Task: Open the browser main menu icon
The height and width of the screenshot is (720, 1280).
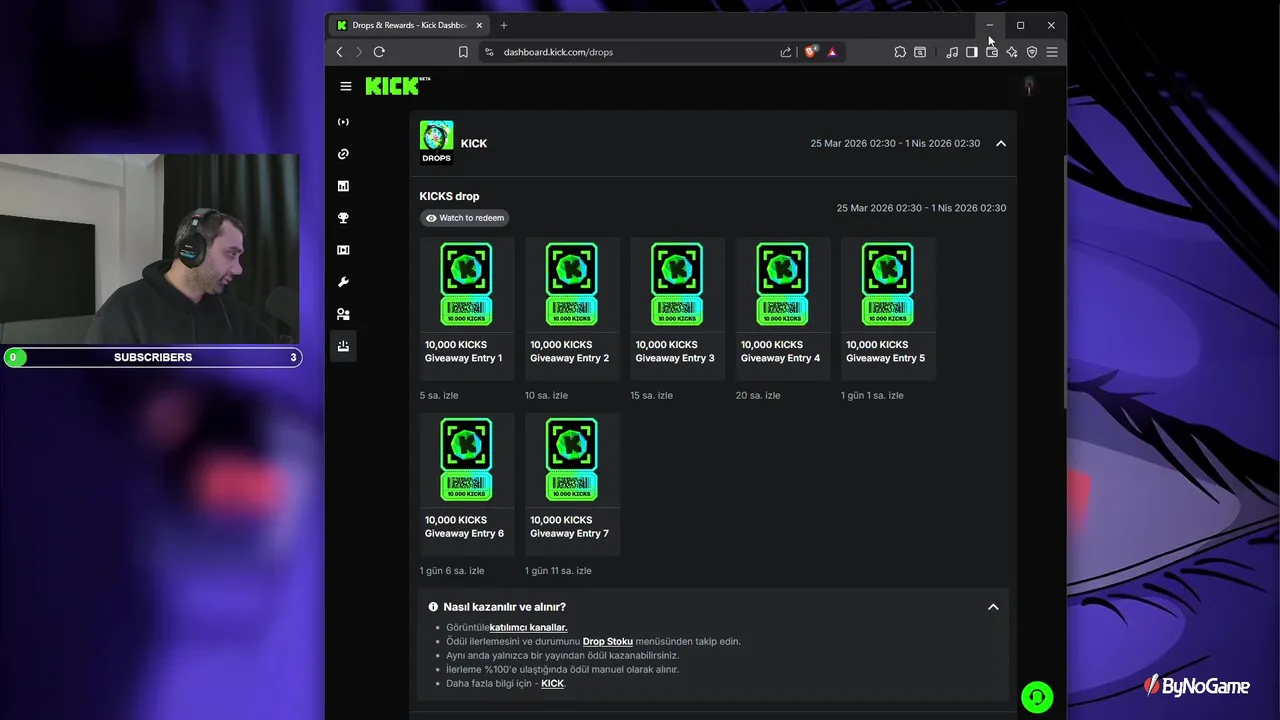Action: pos(1052,52)
